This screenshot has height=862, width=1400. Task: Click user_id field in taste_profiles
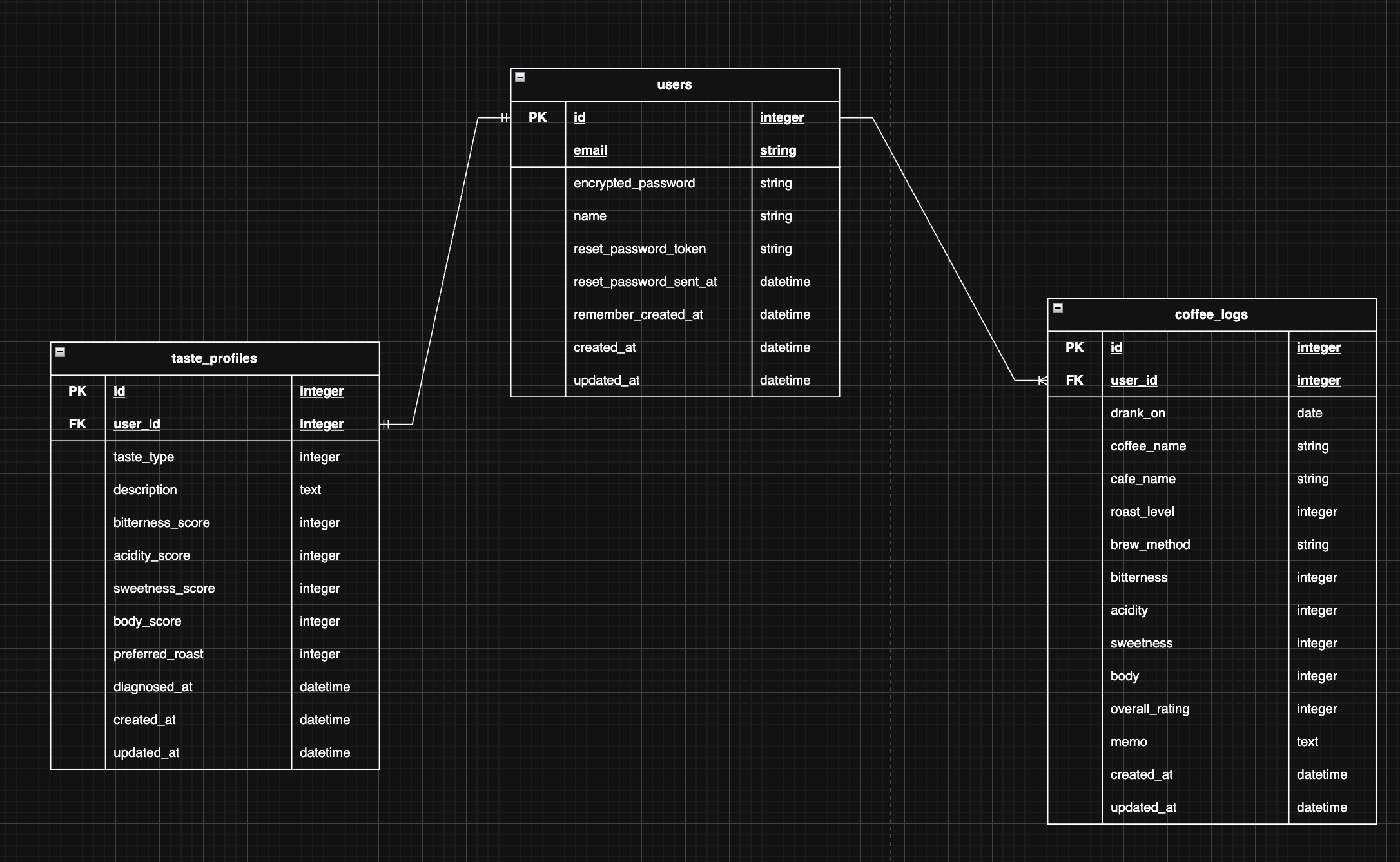click(x=137, y=425)
